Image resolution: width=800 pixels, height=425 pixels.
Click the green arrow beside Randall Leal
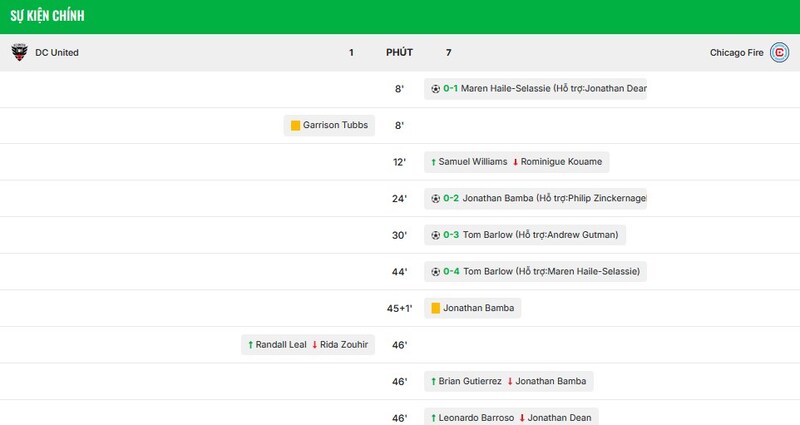(250, 345)
